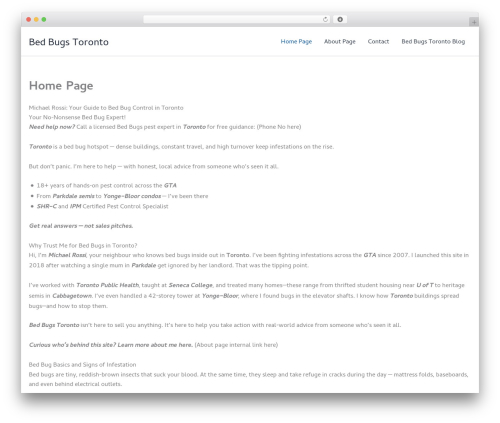Click bullet 'From Parkdale semis to Yonge-Bloor condos'
Screen dimensions: 500x423
click(122, 196)
